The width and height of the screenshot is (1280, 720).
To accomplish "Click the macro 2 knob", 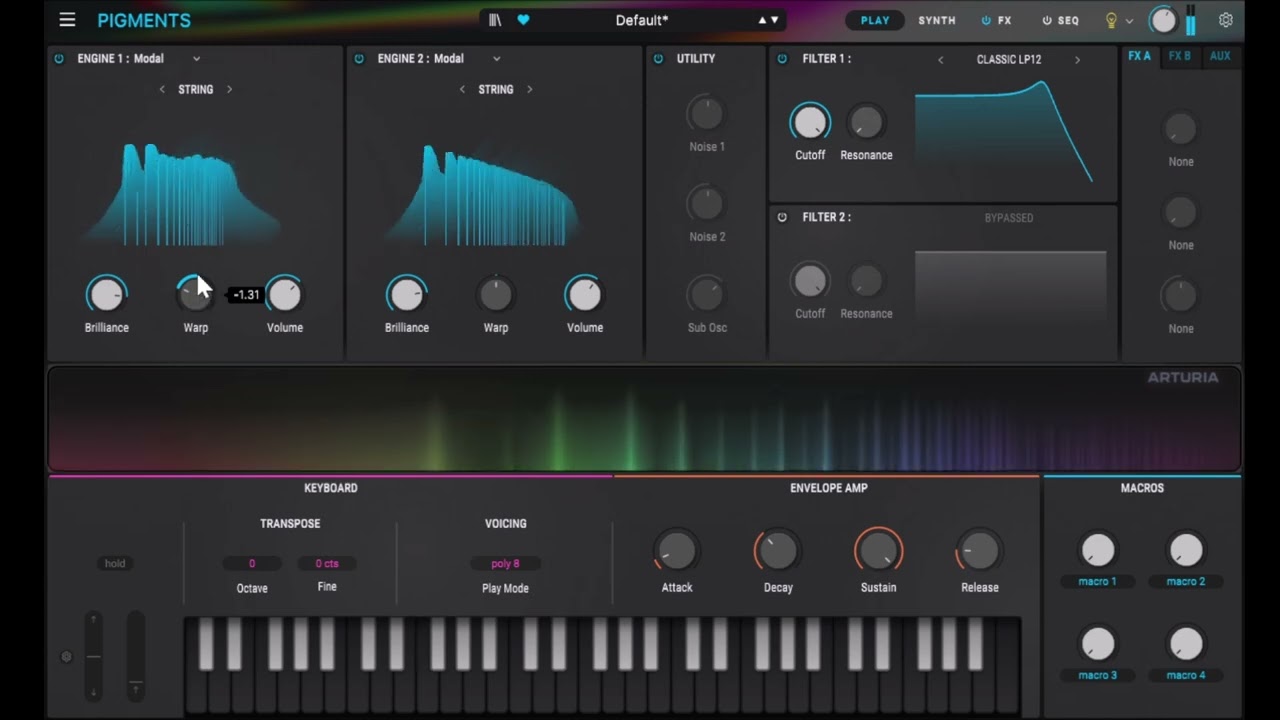I will (x=1186, y=550).
